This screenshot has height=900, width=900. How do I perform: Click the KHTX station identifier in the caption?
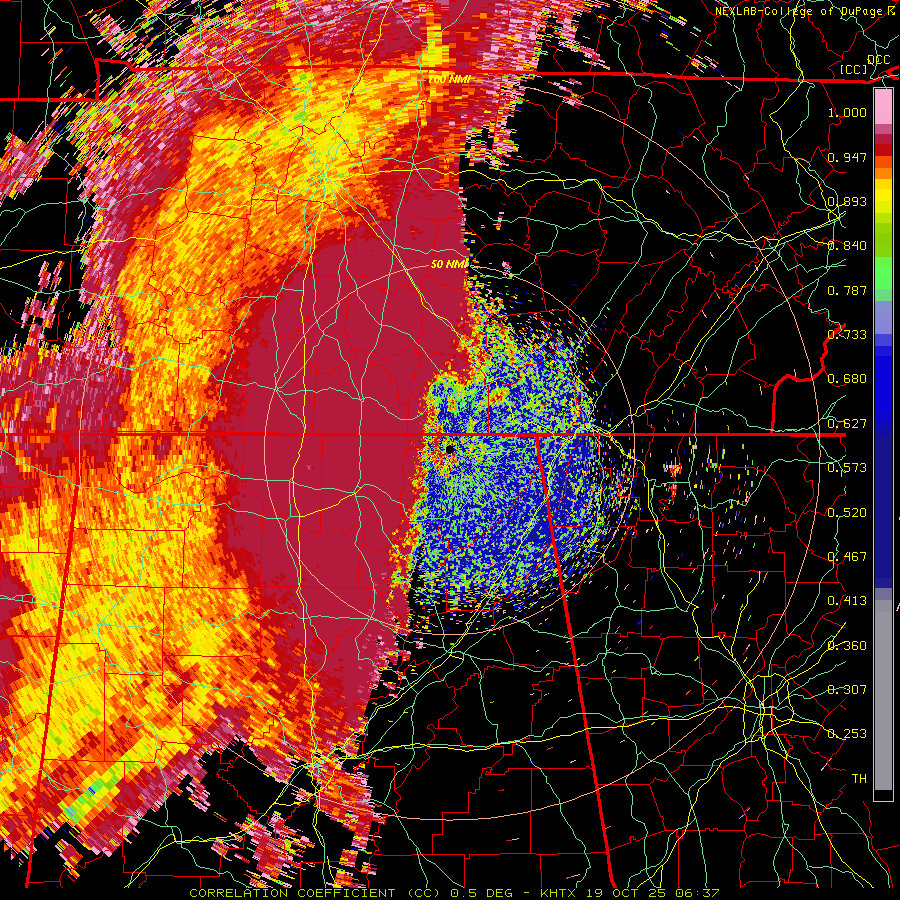pos(560,893)
